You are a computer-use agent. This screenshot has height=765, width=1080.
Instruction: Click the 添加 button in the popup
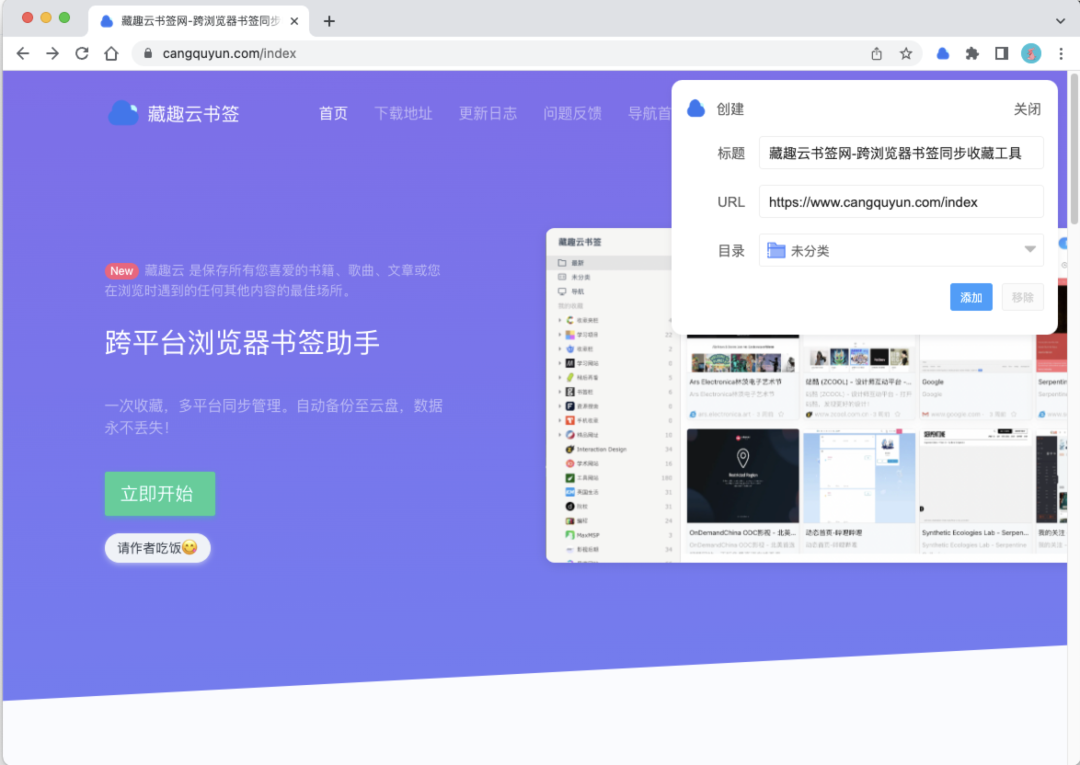(x=970, y=297)
